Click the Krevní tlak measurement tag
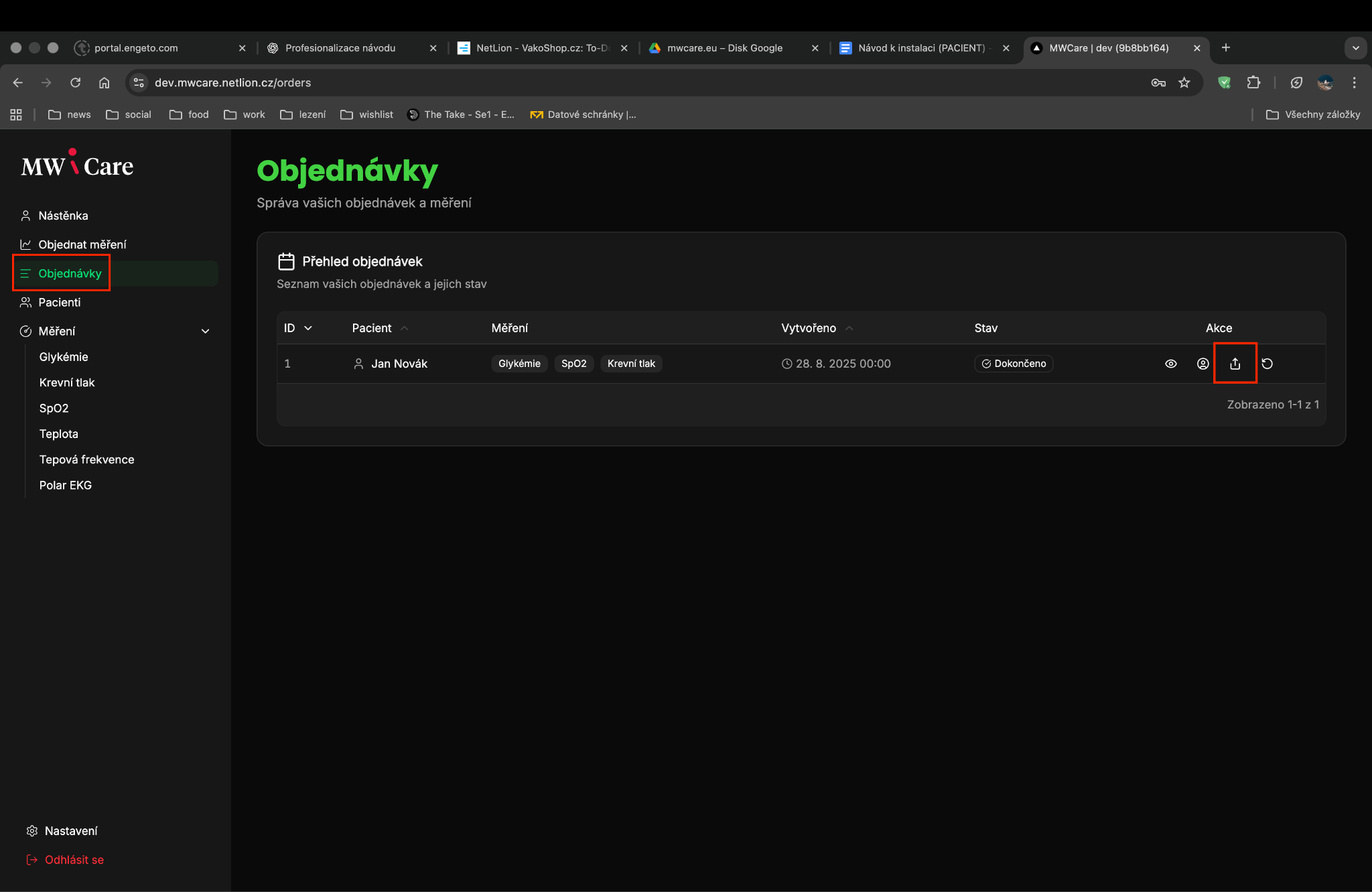Screen dimensions: 1372x892 630,364
